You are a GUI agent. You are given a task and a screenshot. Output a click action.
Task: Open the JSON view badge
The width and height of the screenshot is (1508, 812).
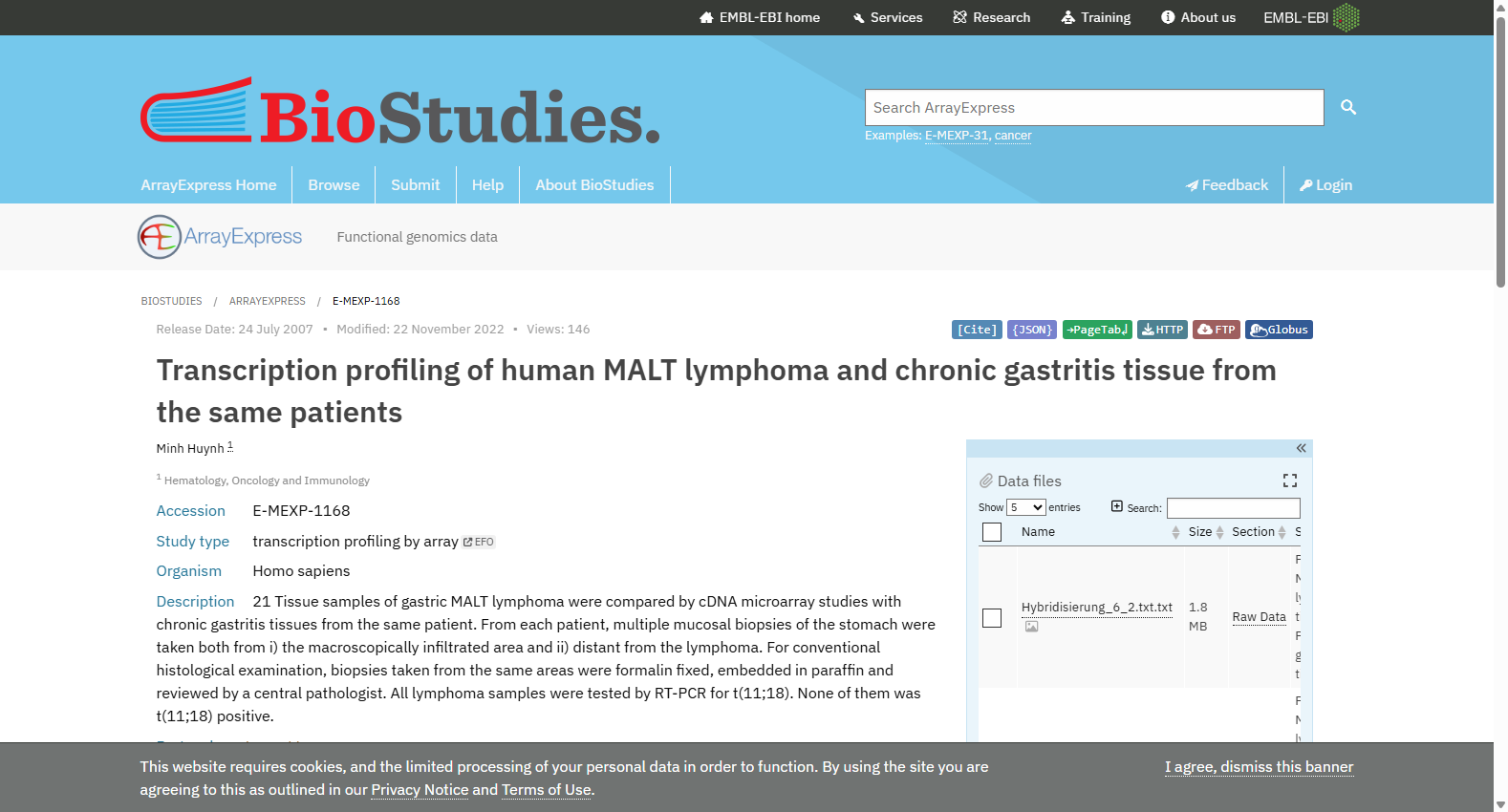pyautogui.click(x=1032, y=330)
